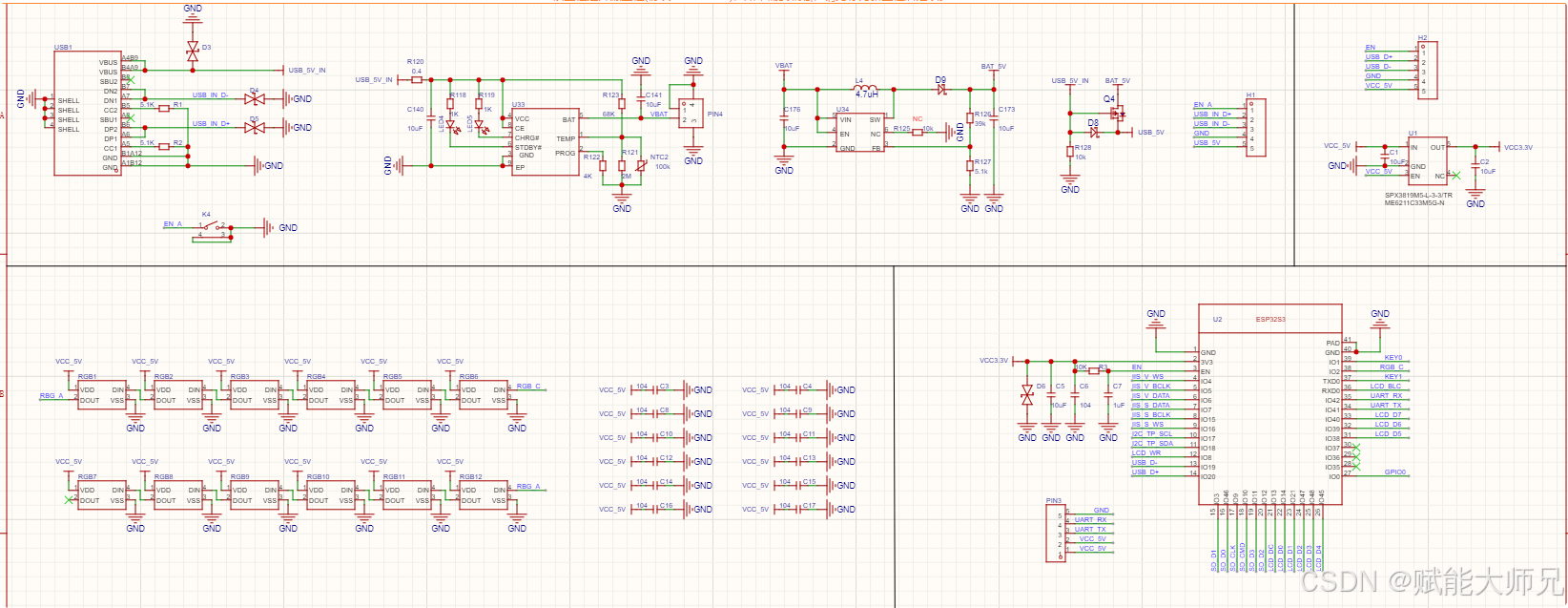Screen dimensions: 1568x608
Task: Select resistor R125 marked NC
Action: [x=918, y=133]
